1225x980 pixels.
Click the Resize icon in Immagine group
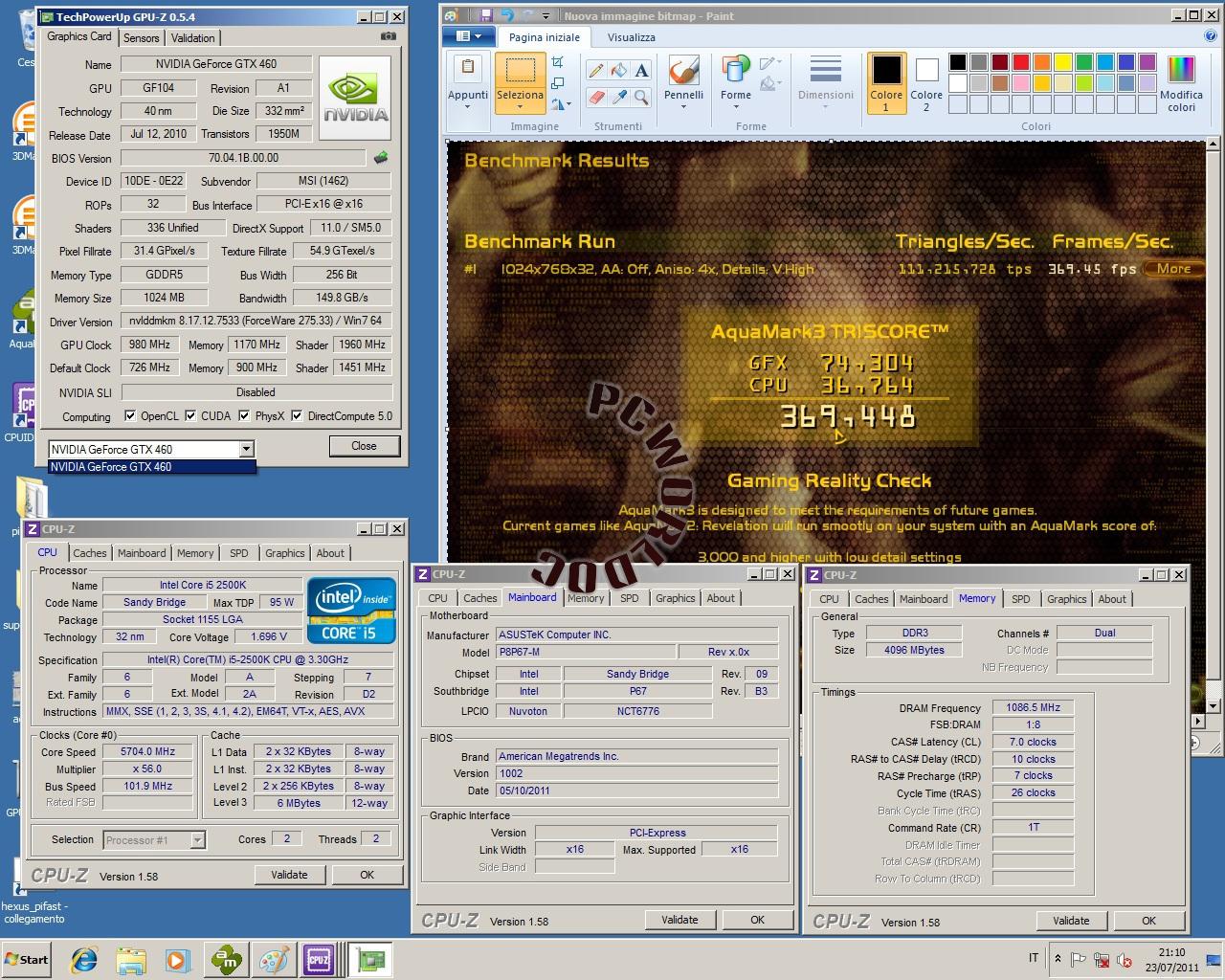558,83
